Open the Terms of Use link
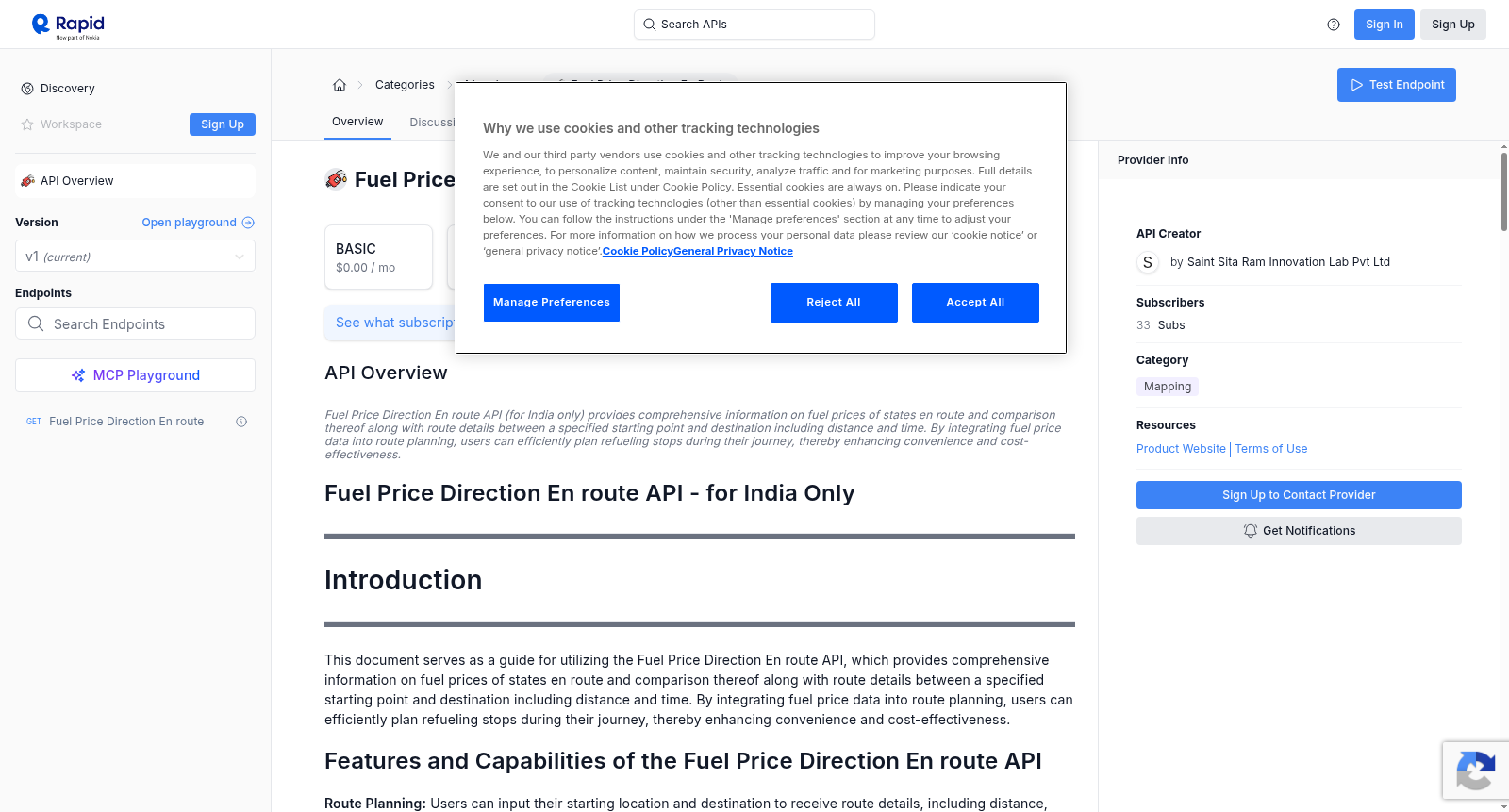Viewport: 1509px width, 812px height. pyautogui.click(x=1271, y=449)
